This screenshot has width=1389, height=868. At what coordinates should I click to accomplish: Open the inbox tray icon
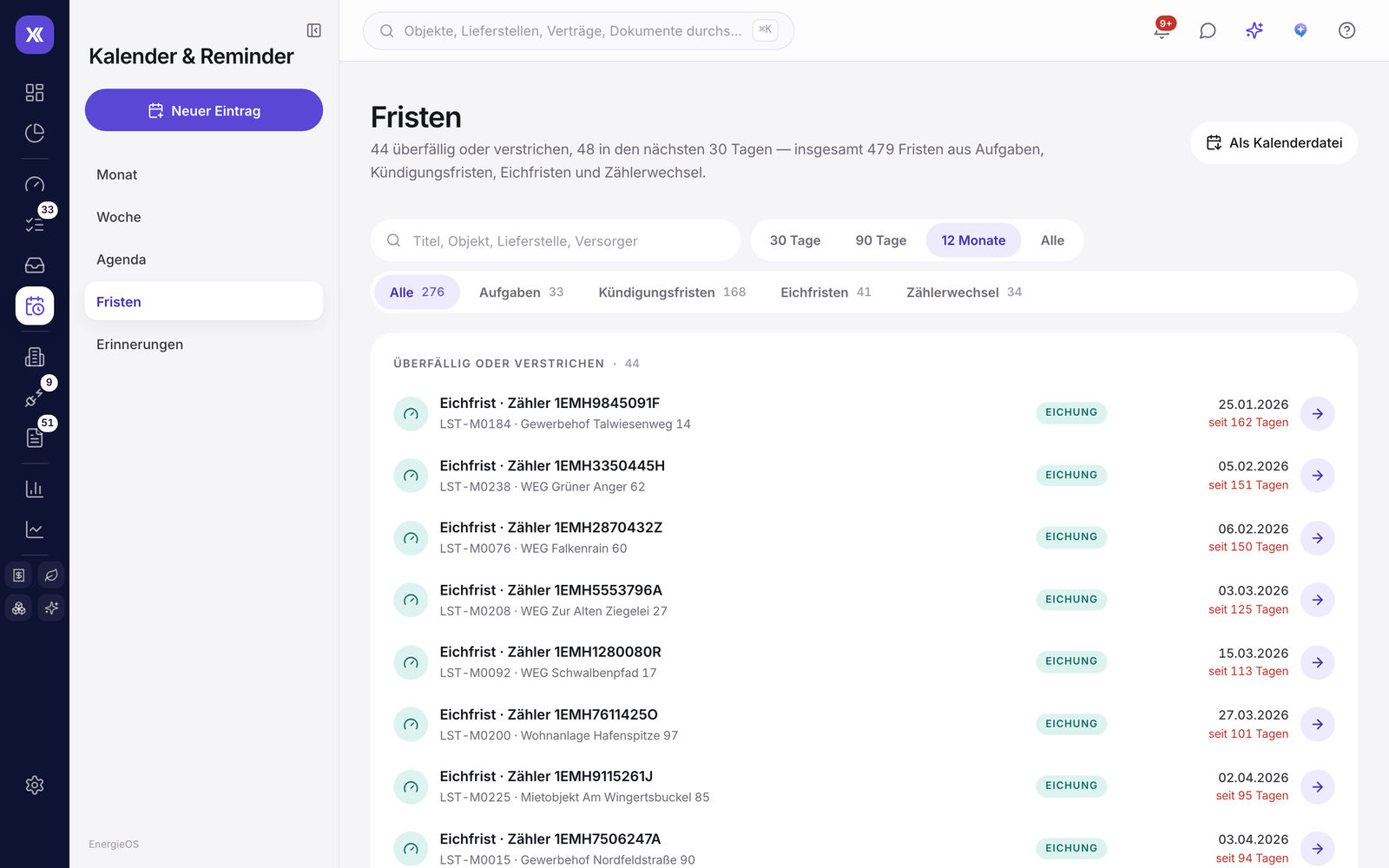pyautogui.click(x=35, y=265)
